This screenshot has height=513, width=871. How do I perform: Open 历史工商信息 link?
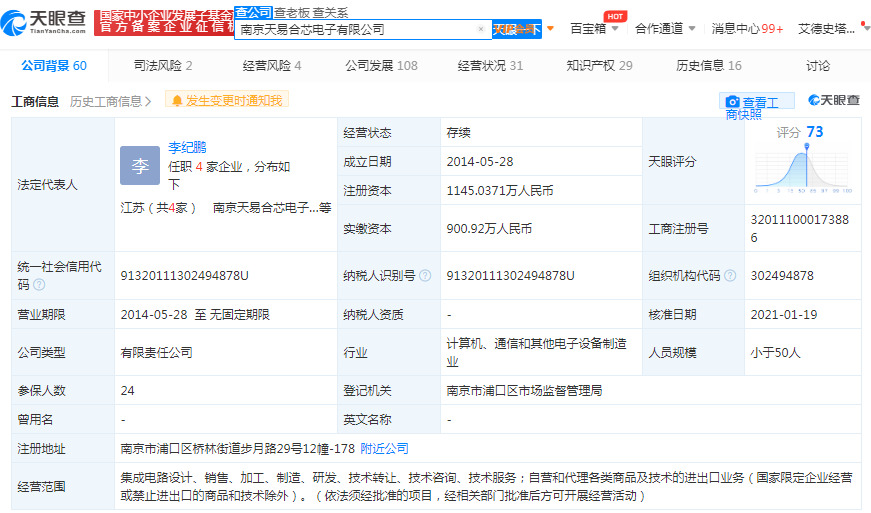point(110,102)
